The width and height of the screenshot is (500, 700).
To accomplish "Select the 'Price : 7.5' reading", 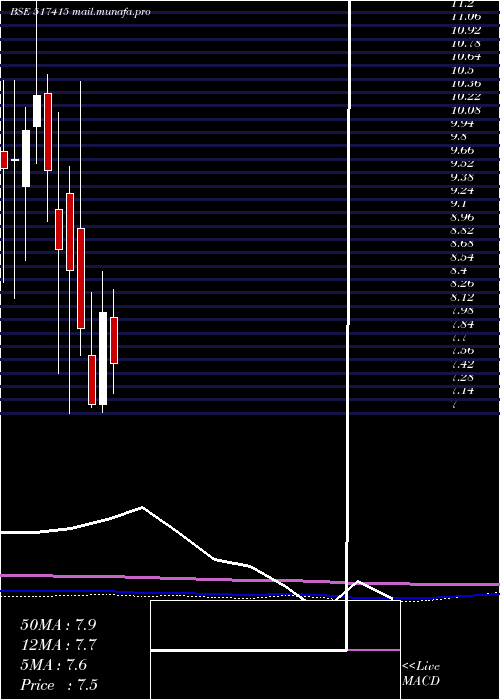I will (59, 685).
